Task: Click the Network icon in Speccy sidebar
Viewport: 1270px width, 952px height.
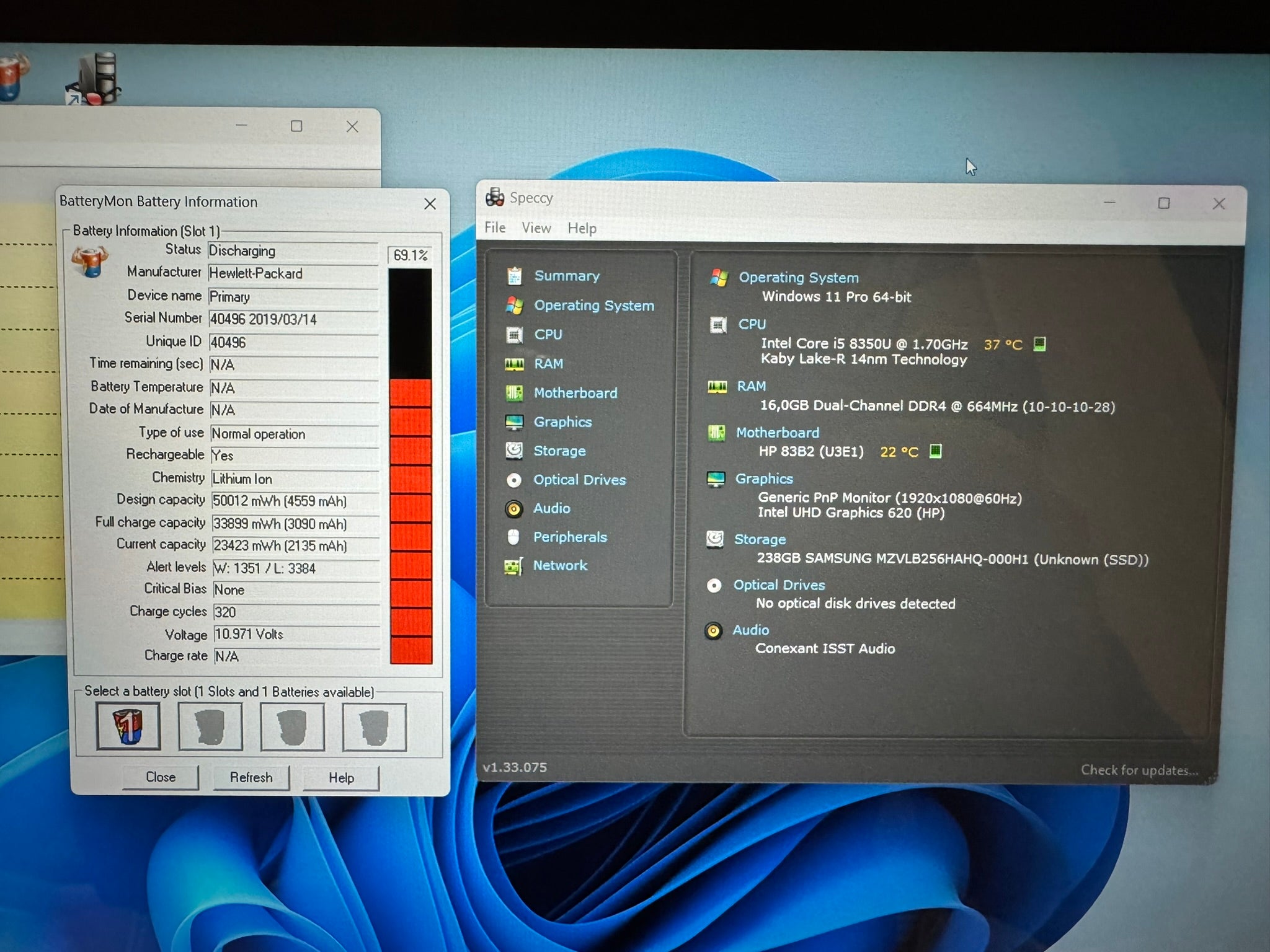Action: click(513, 566)
